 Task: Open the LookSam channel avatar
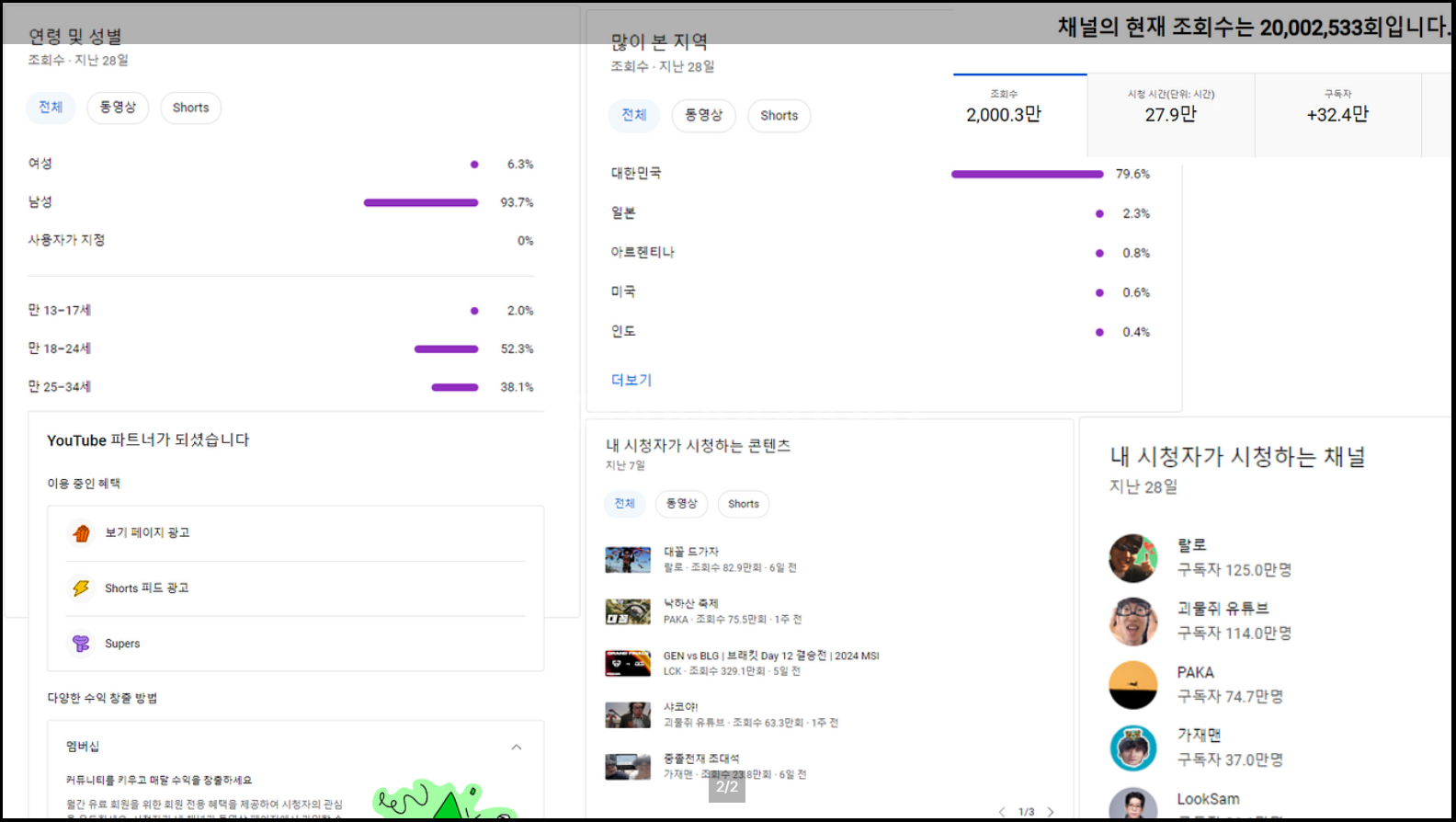1133,805
